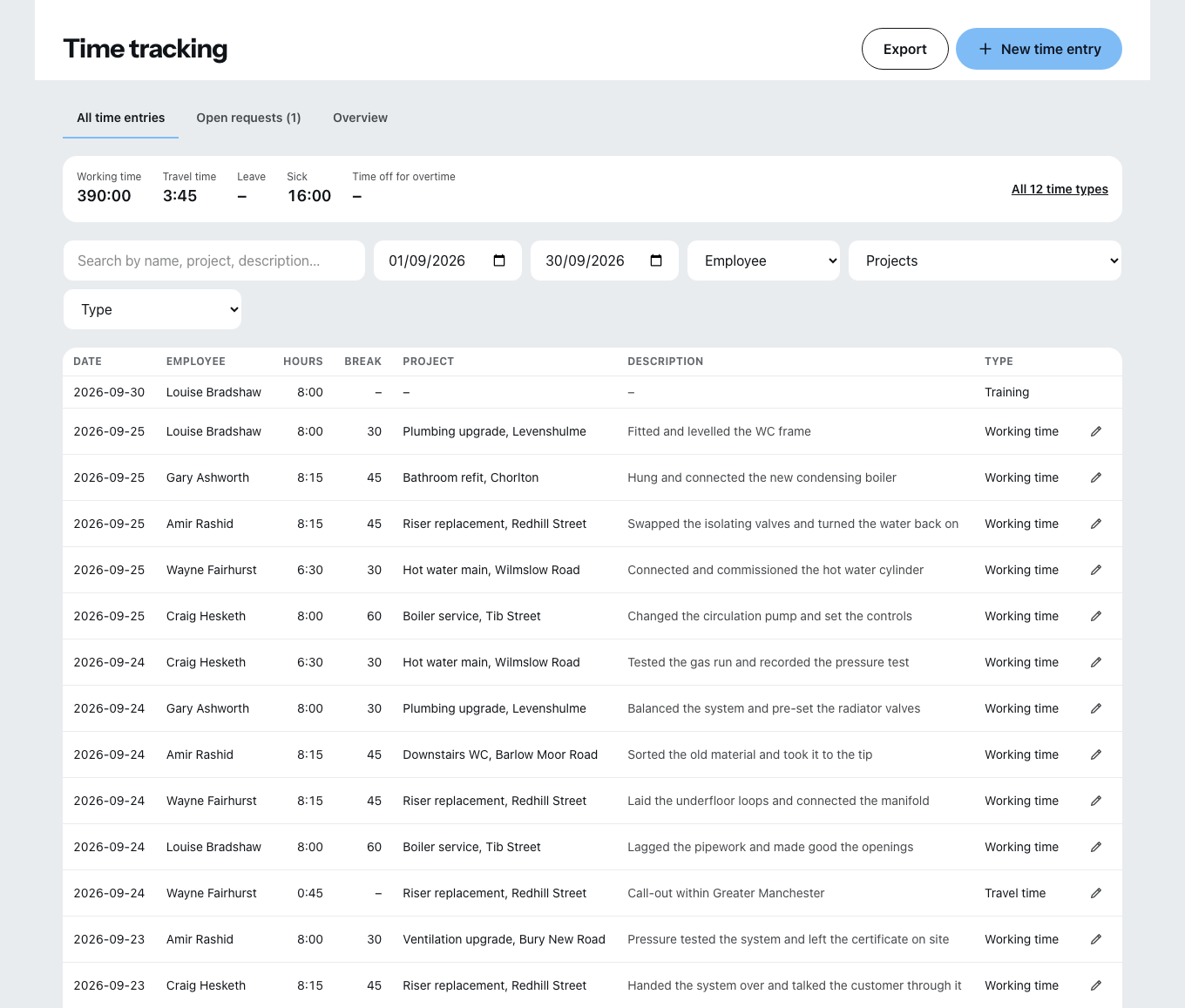Image resolution: width=1185 pixels, height=1008 pixels.
Task: Click the HOURS column header
Action: click(x=303, y=362)
